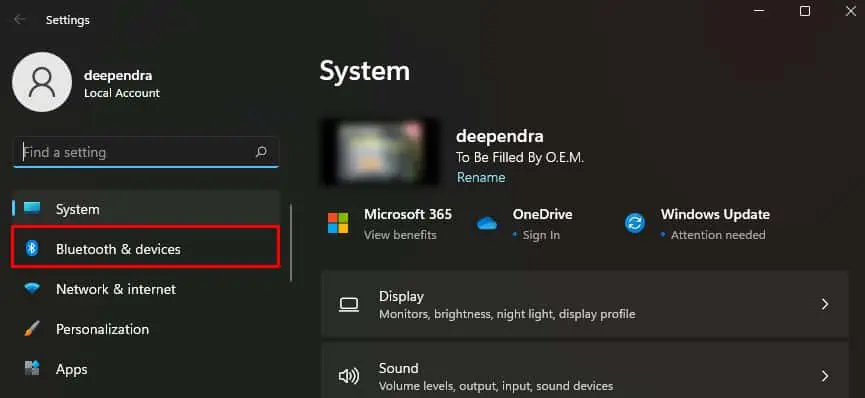Click the Local Account label
Screen dimensions: 865x398
point(122,93)
